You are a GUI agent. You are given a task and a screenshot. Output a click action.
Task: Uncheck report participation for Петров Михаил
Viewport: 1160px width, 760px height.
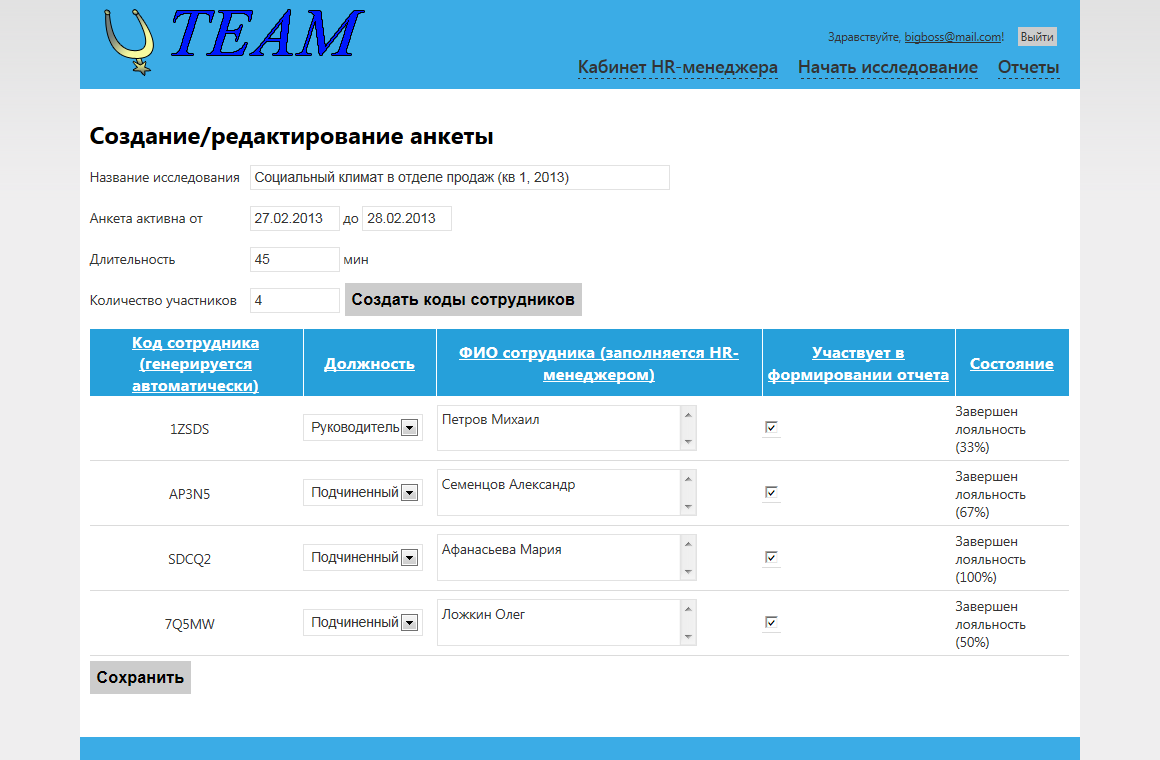tap(771, 428)
